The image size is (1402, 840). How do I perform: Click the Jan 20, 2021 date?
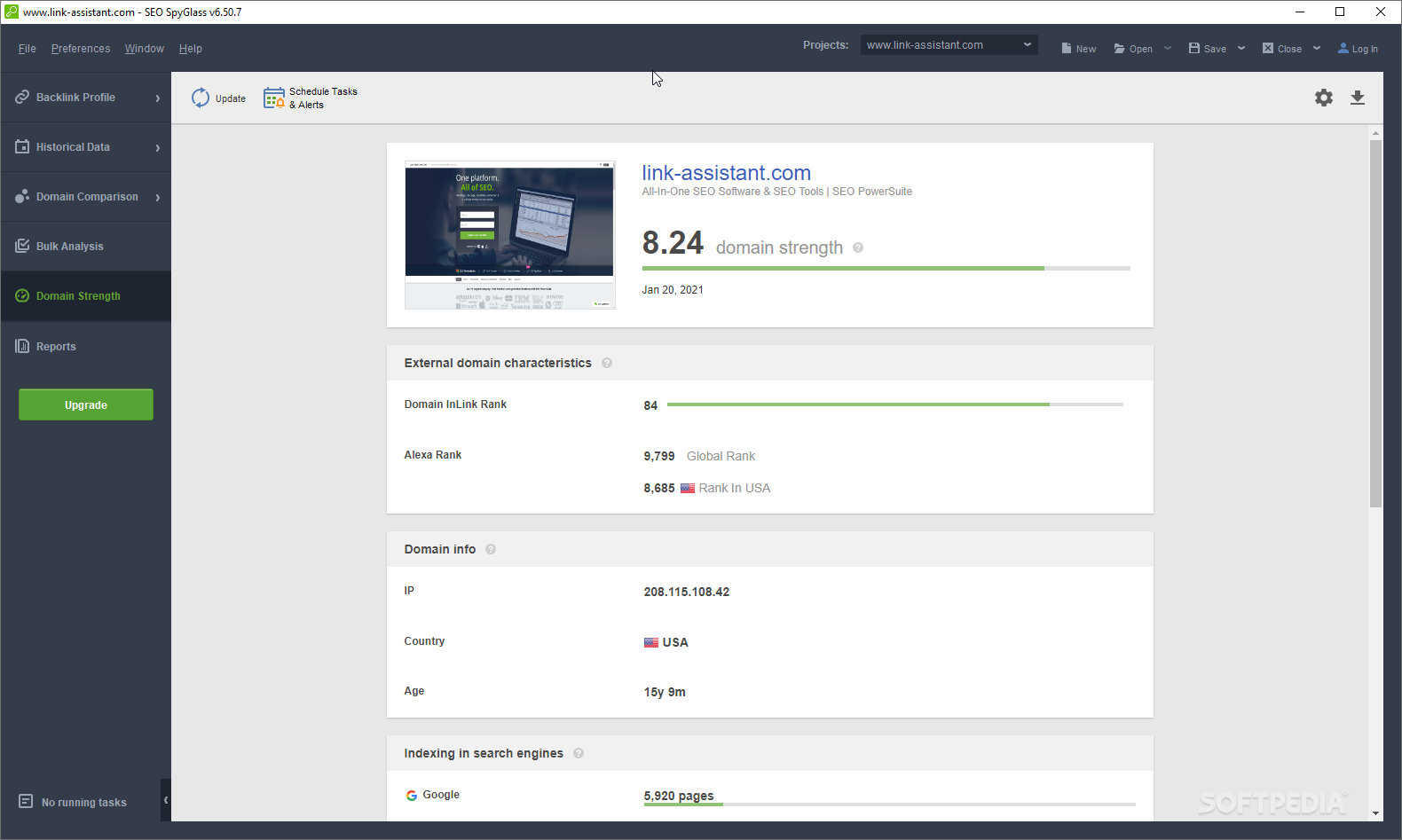(x=673, y=290)
